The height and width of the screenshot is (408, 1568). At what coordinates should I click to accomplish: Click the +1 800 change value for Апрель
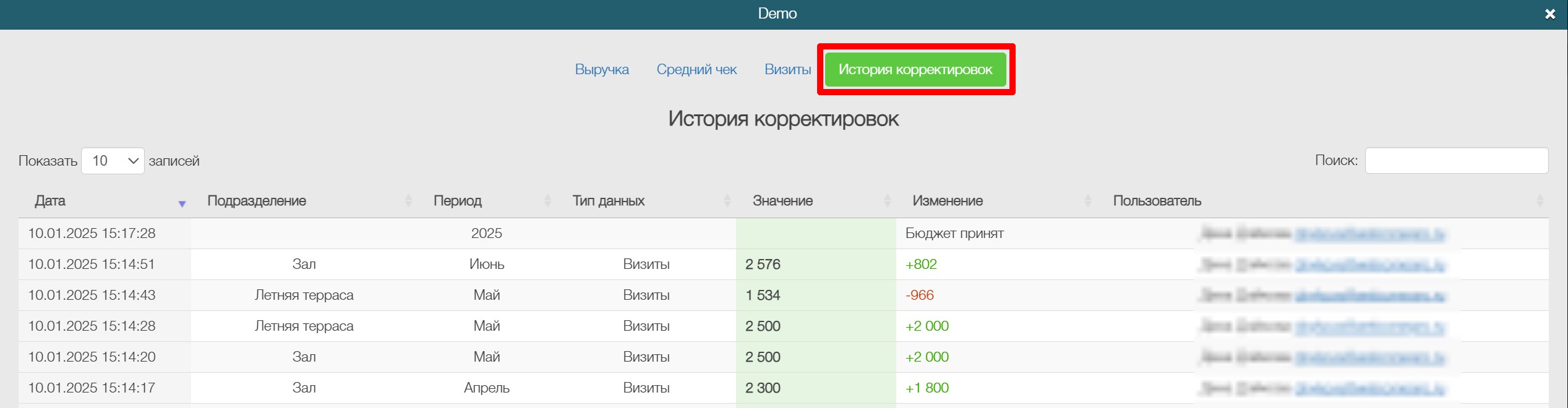click(927, 388)
